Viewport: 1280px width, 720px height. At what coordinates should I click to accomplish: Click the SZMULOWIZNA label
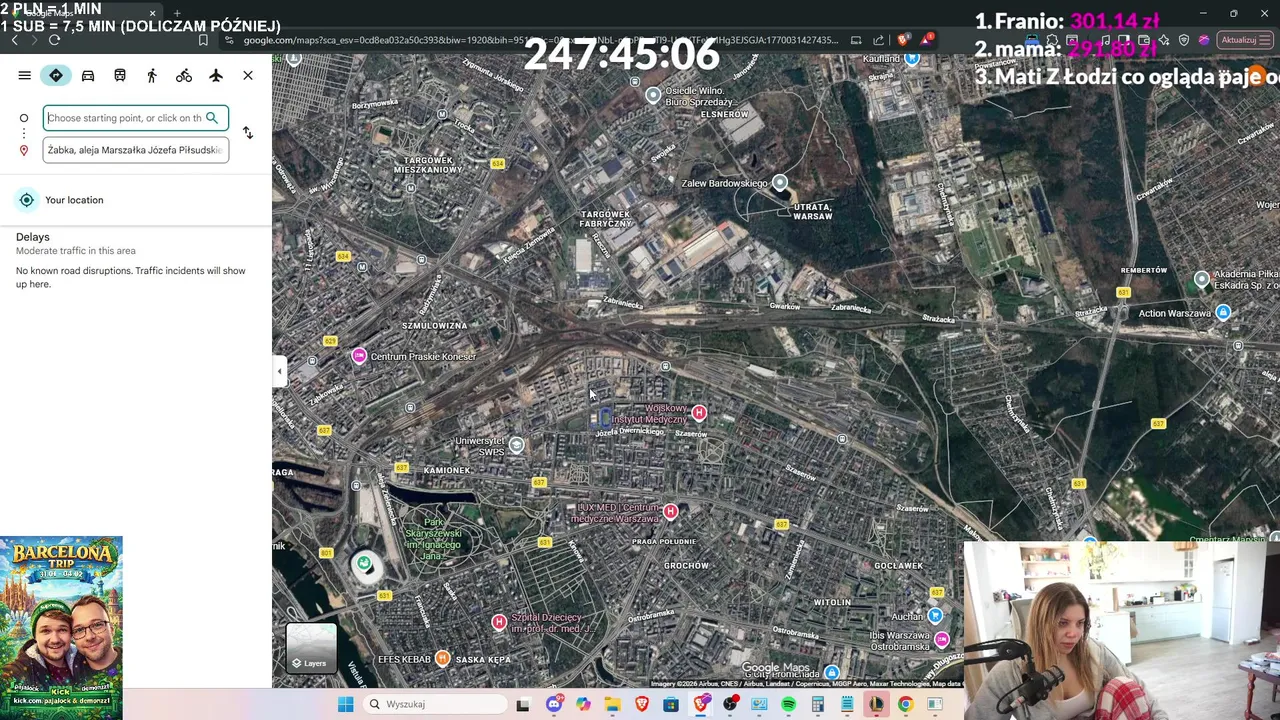point(434,326)
